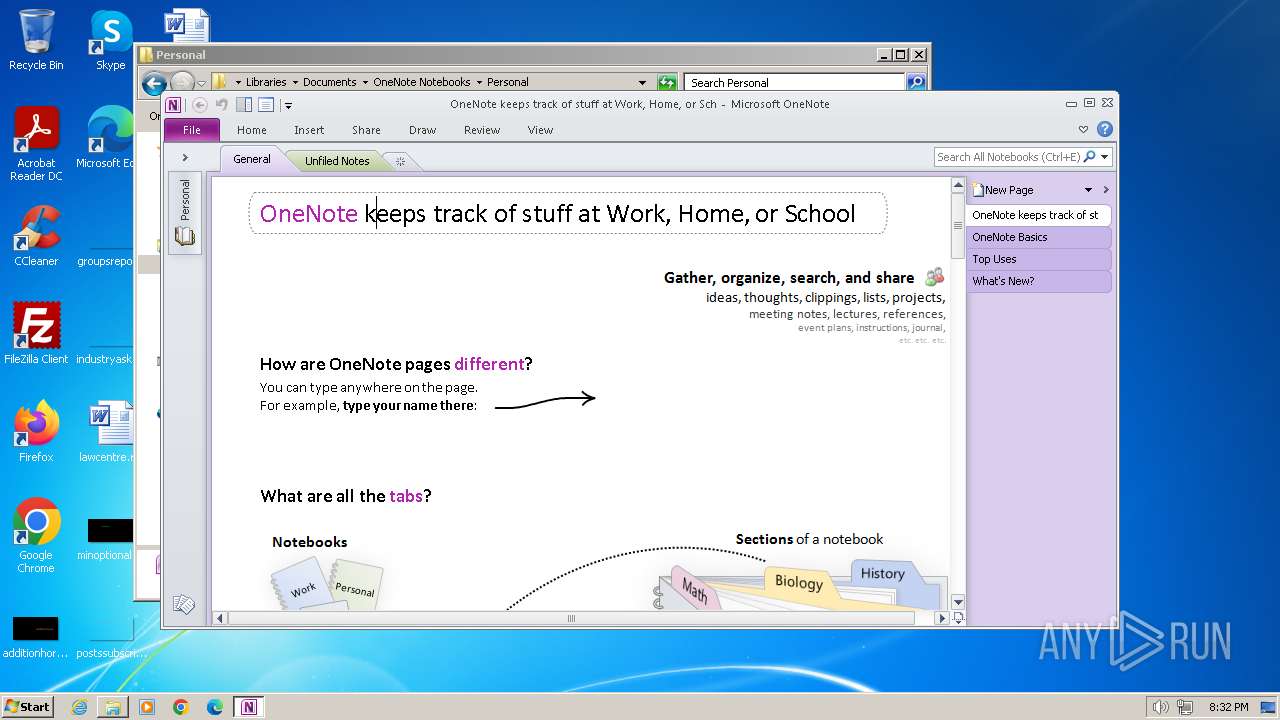
Task: Click the explorer search magnifier button
Action: [916, 83]
